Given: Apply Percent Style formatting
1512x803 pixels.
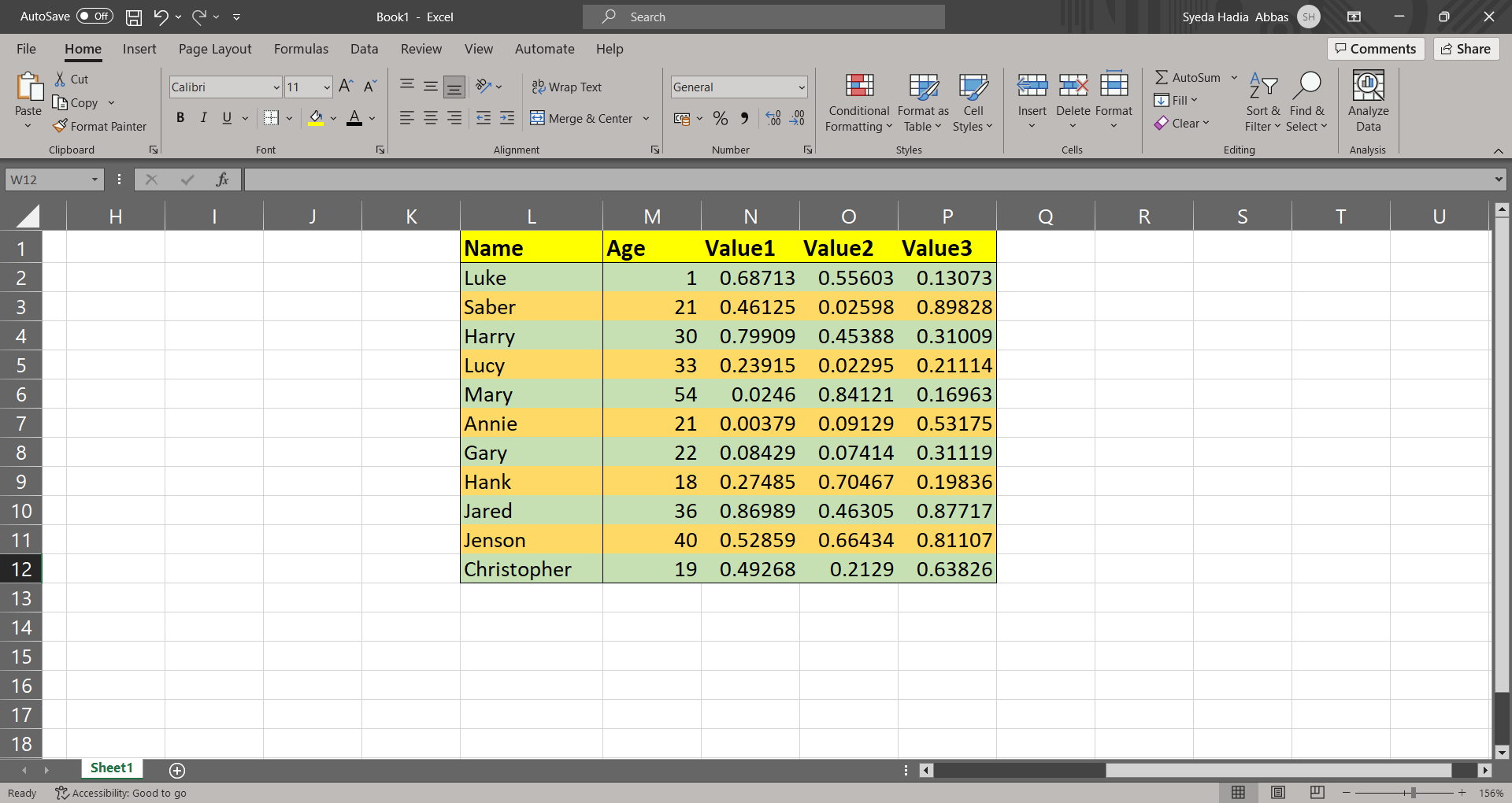Looking at the screenshot, I should point(720,118).
